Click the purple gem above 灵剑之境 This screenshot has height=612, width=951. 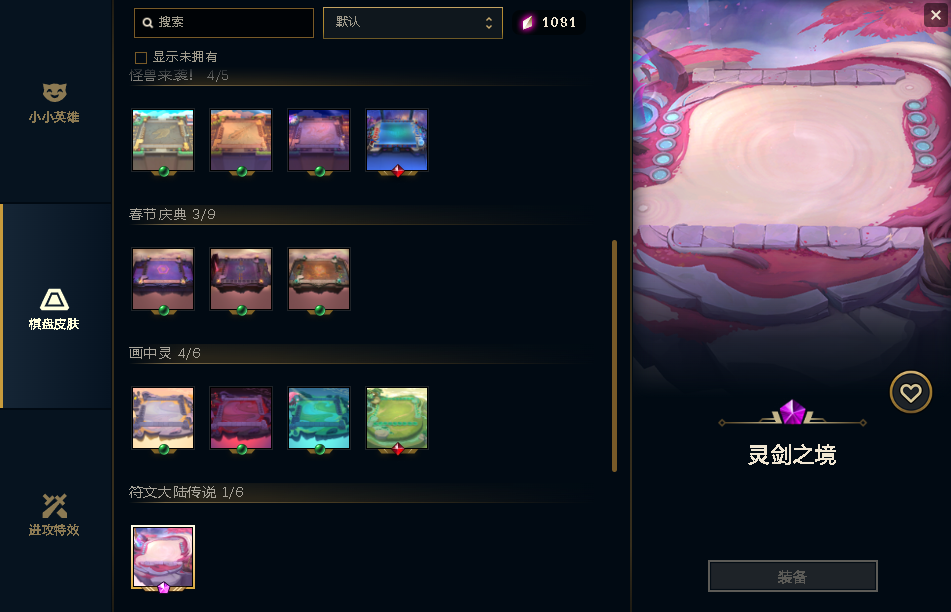792,412
